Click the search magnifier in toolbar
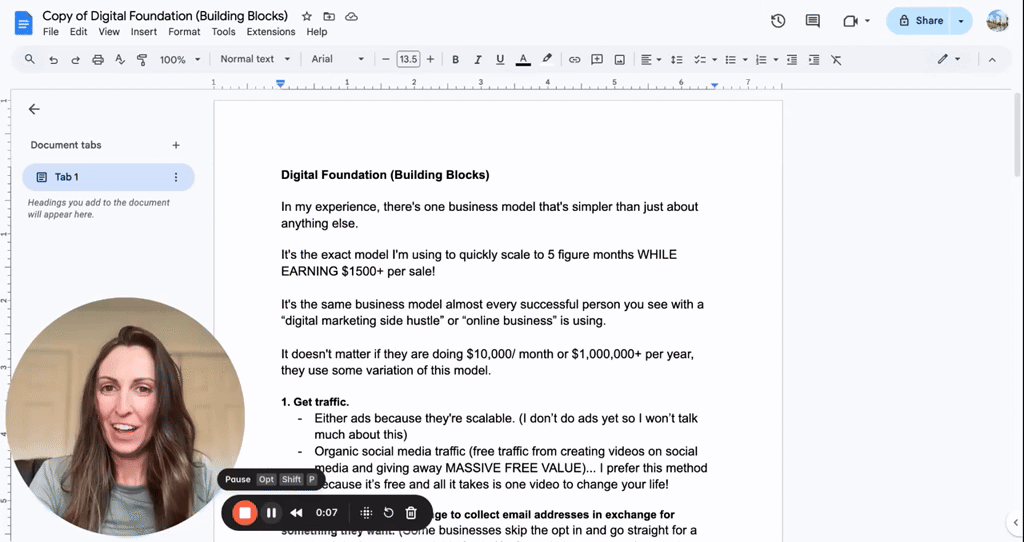Viewport: 1024px width, 542px height. (30, 59)
